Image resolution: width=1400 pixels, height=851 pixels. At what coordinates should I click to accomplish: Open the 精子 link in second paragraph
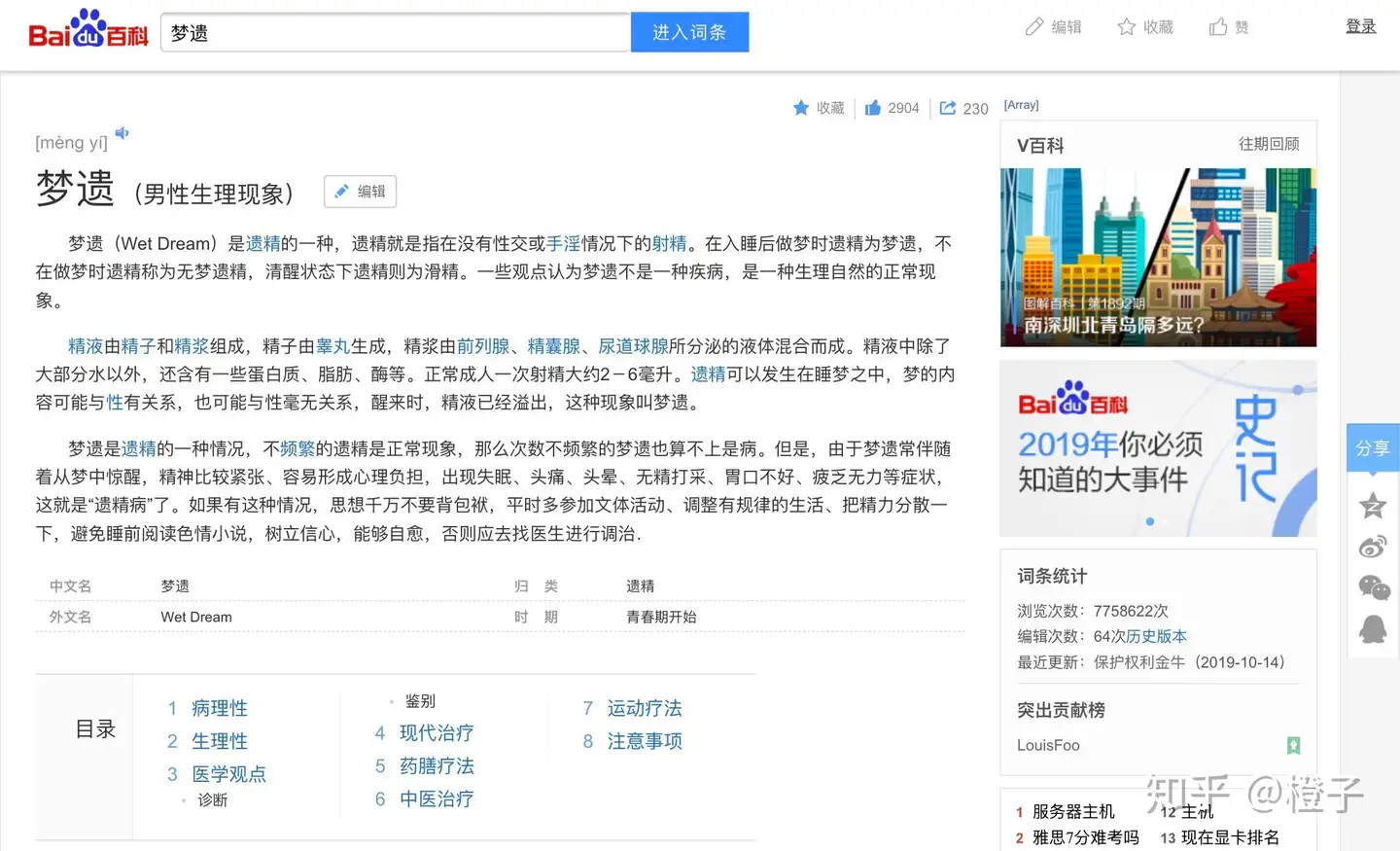[138, 346]
